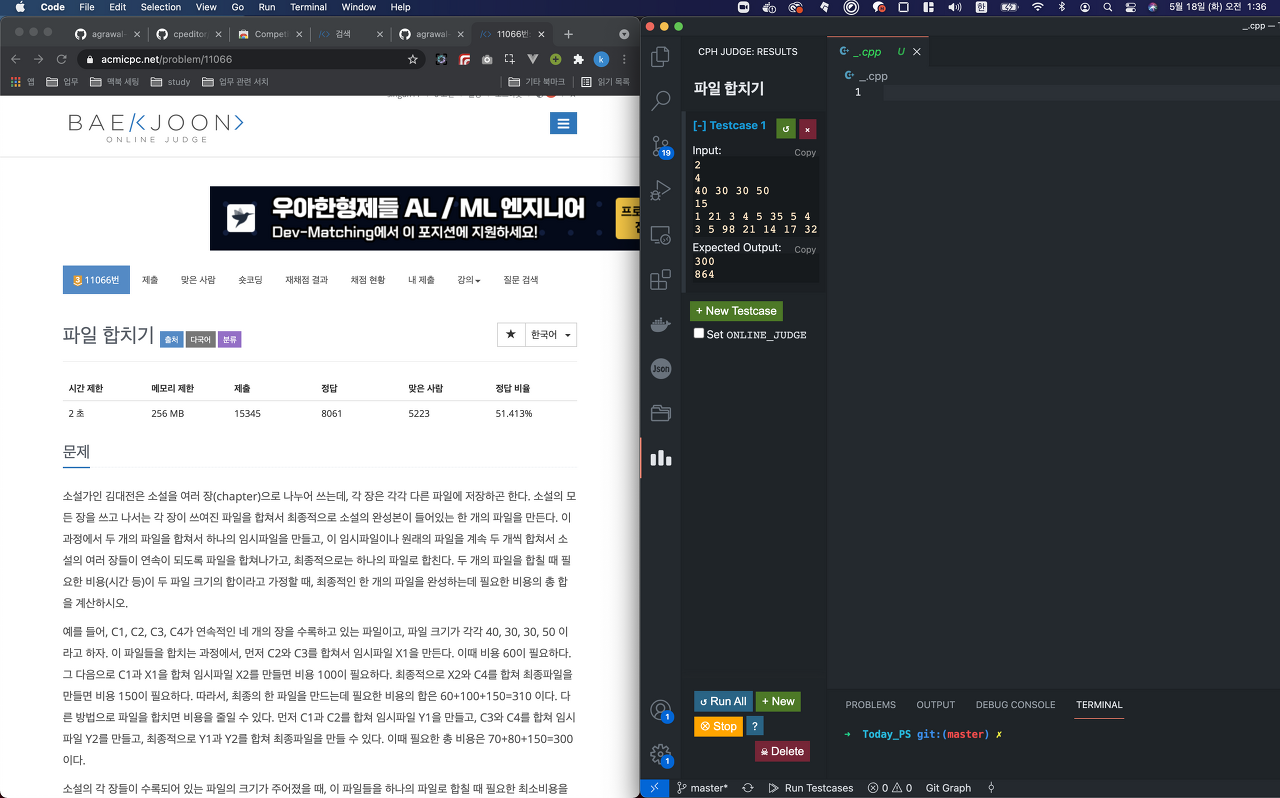Open the 강의 dropdown menu

click(x=469, y=280)
